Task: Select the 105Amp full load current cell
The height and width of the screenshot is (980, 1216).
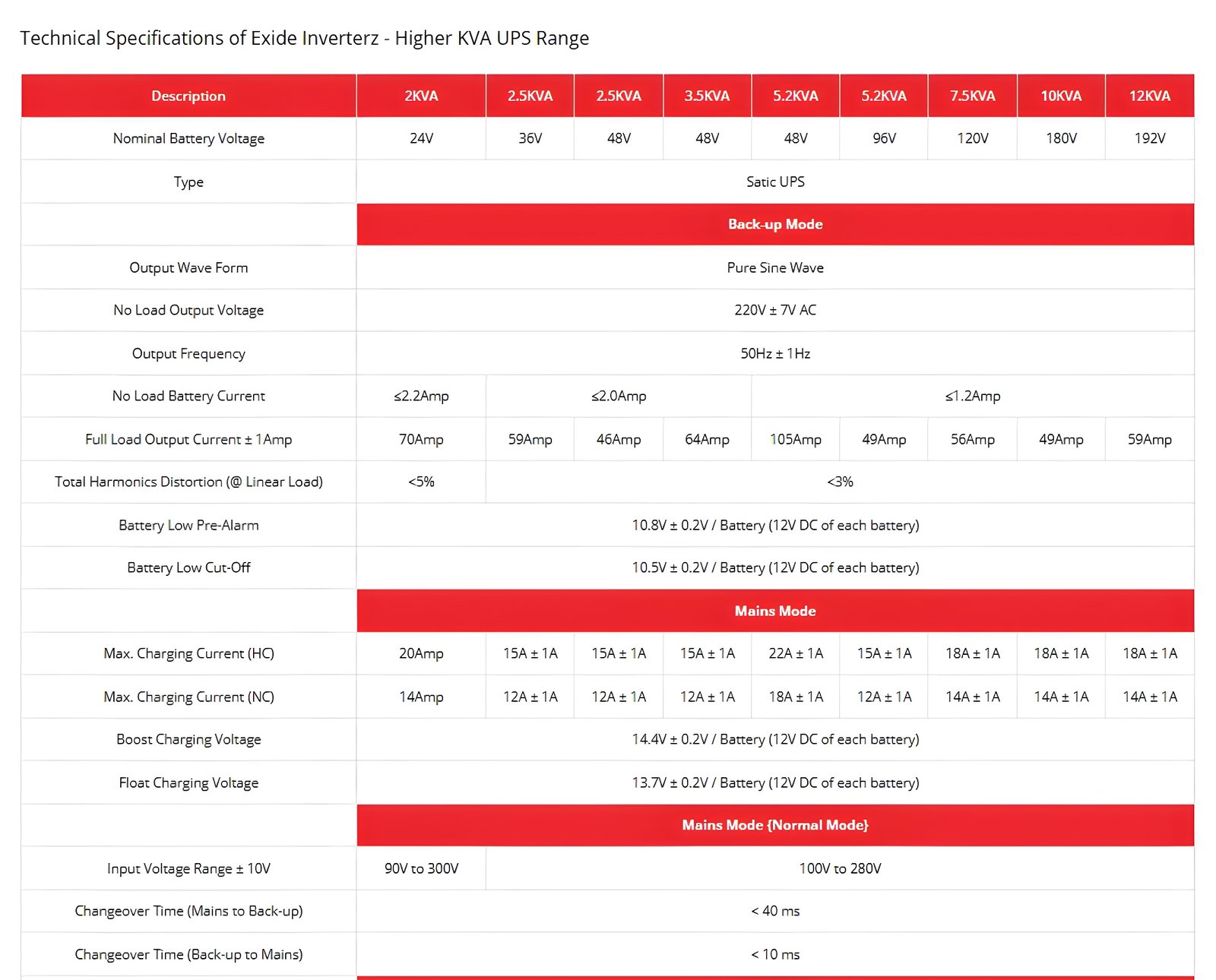Action: [796, 439]
